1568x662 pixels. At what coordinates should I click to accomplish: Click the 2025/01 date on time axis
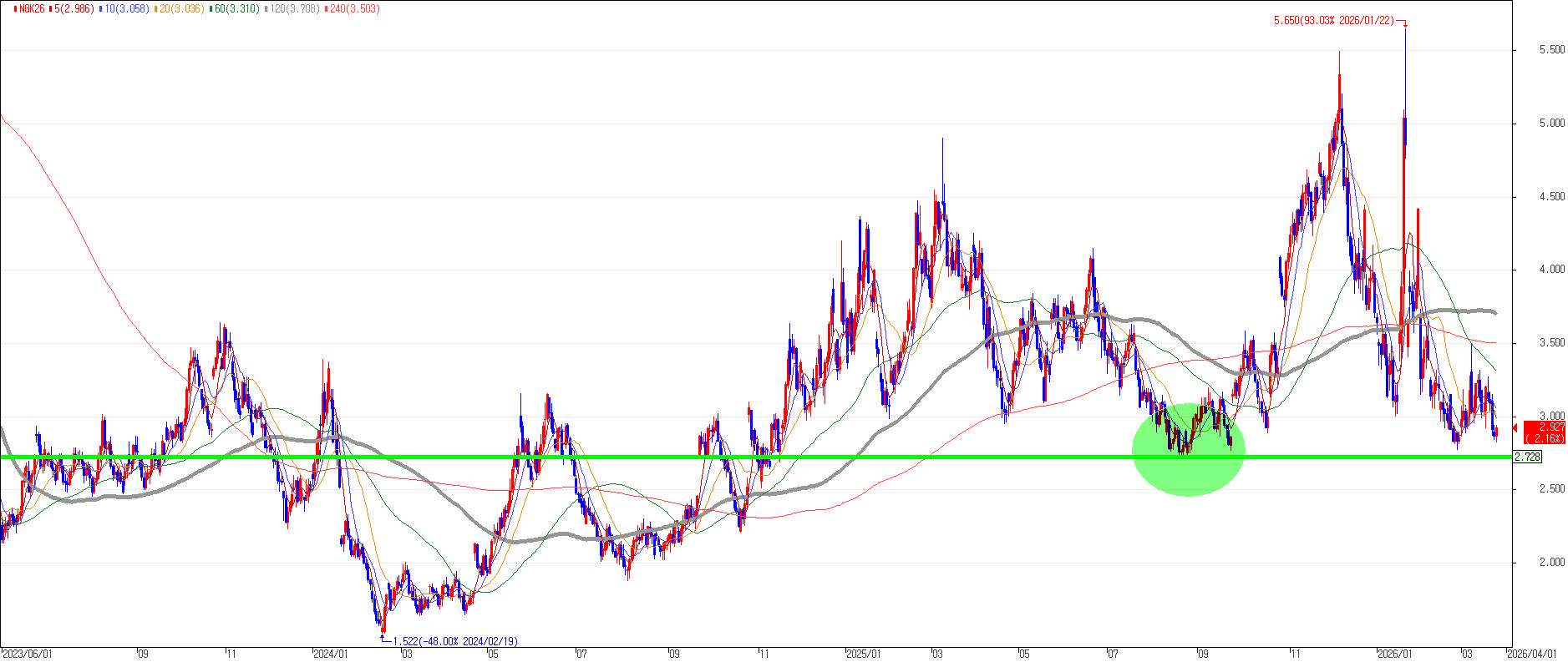point(863,654)
